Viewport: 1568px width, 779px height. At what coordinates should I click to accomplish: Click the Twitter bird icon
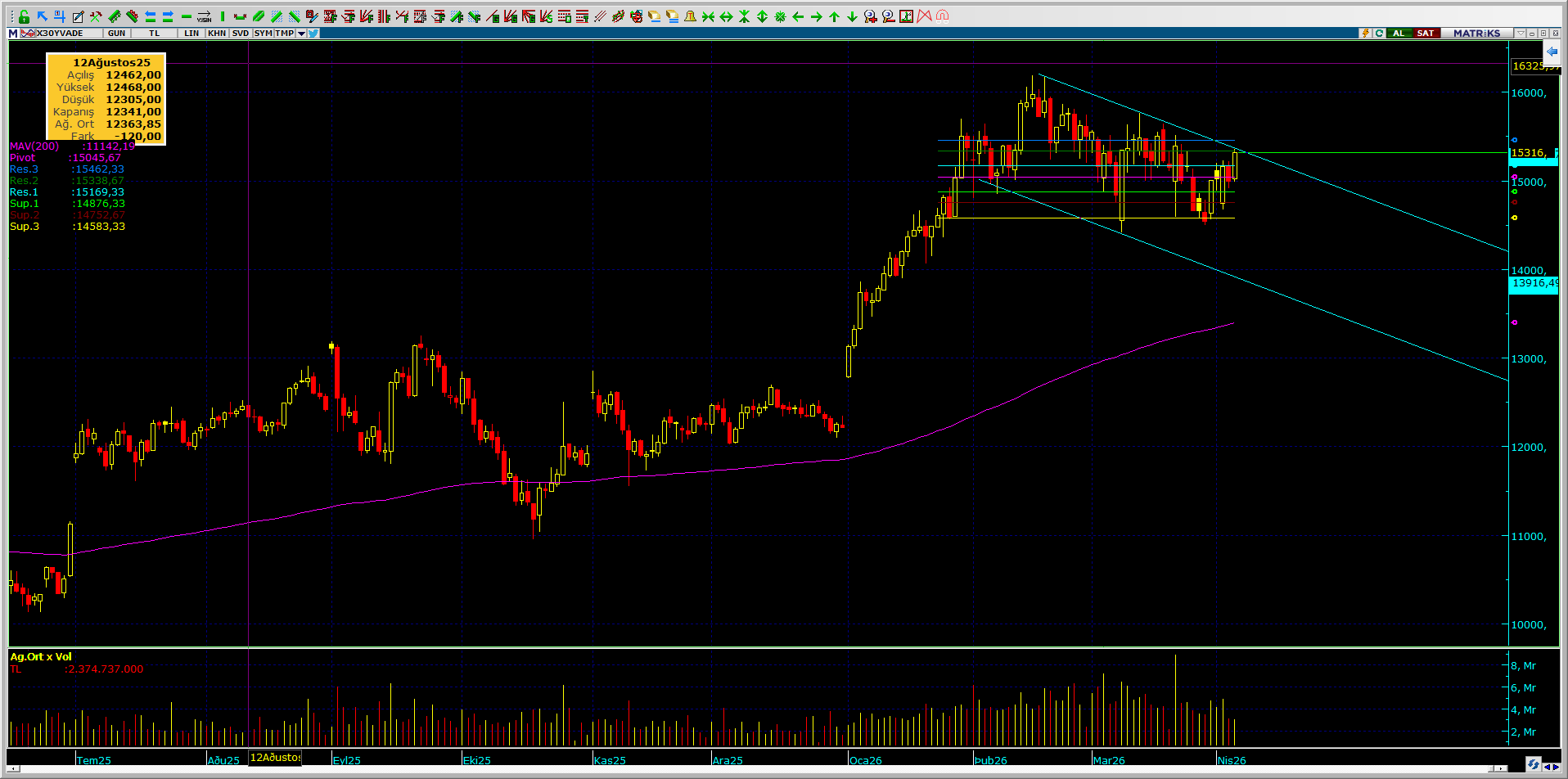click(313, 34)
